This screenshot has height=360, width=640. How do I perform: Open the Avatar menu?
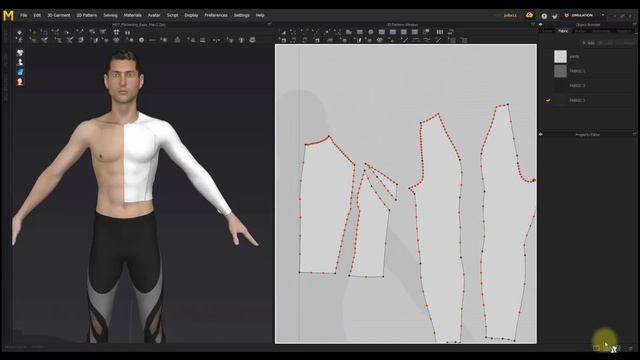[x=154, y=15]
